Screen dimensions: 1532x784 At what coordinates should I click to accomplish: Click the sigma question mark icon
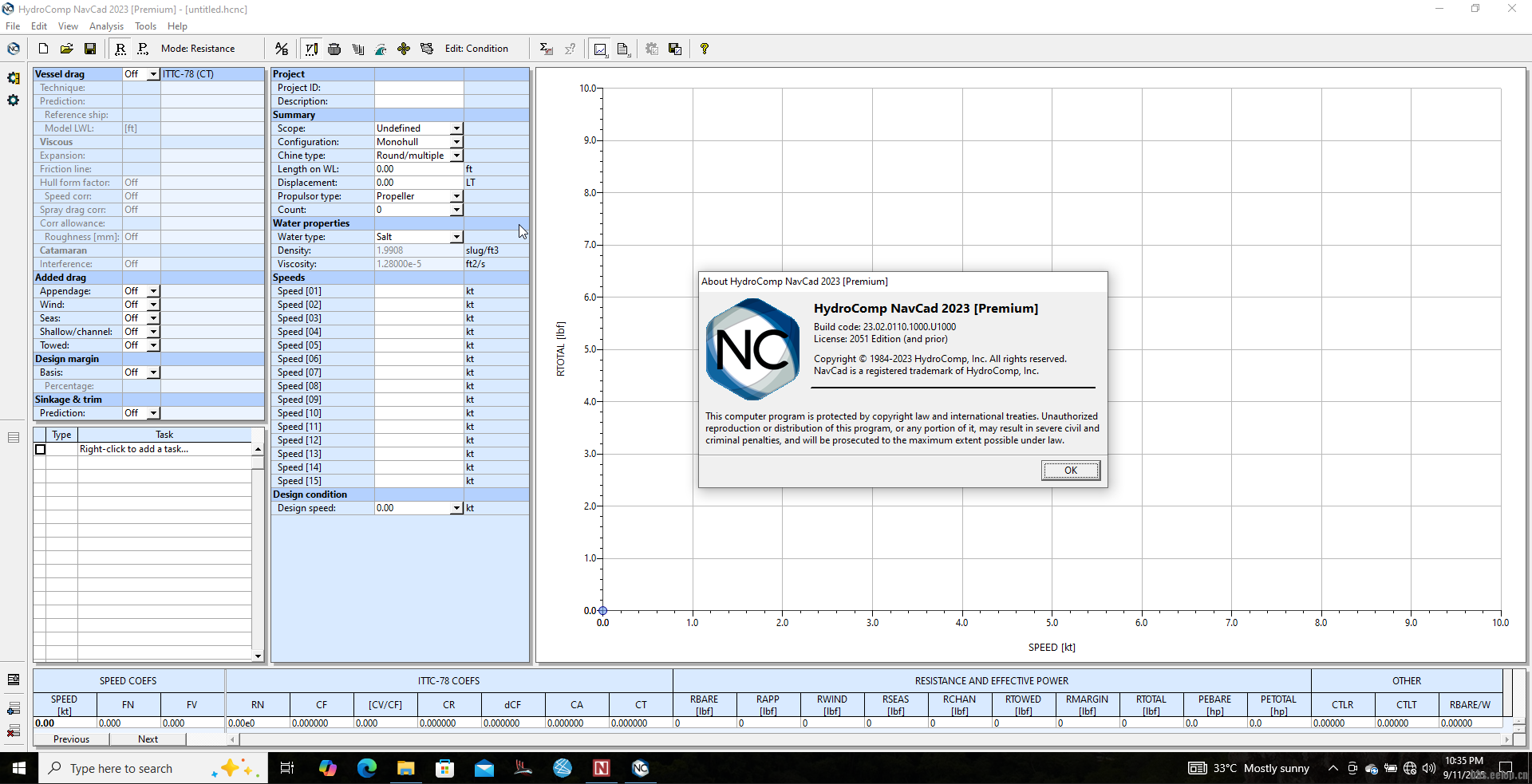pos(570,49)
